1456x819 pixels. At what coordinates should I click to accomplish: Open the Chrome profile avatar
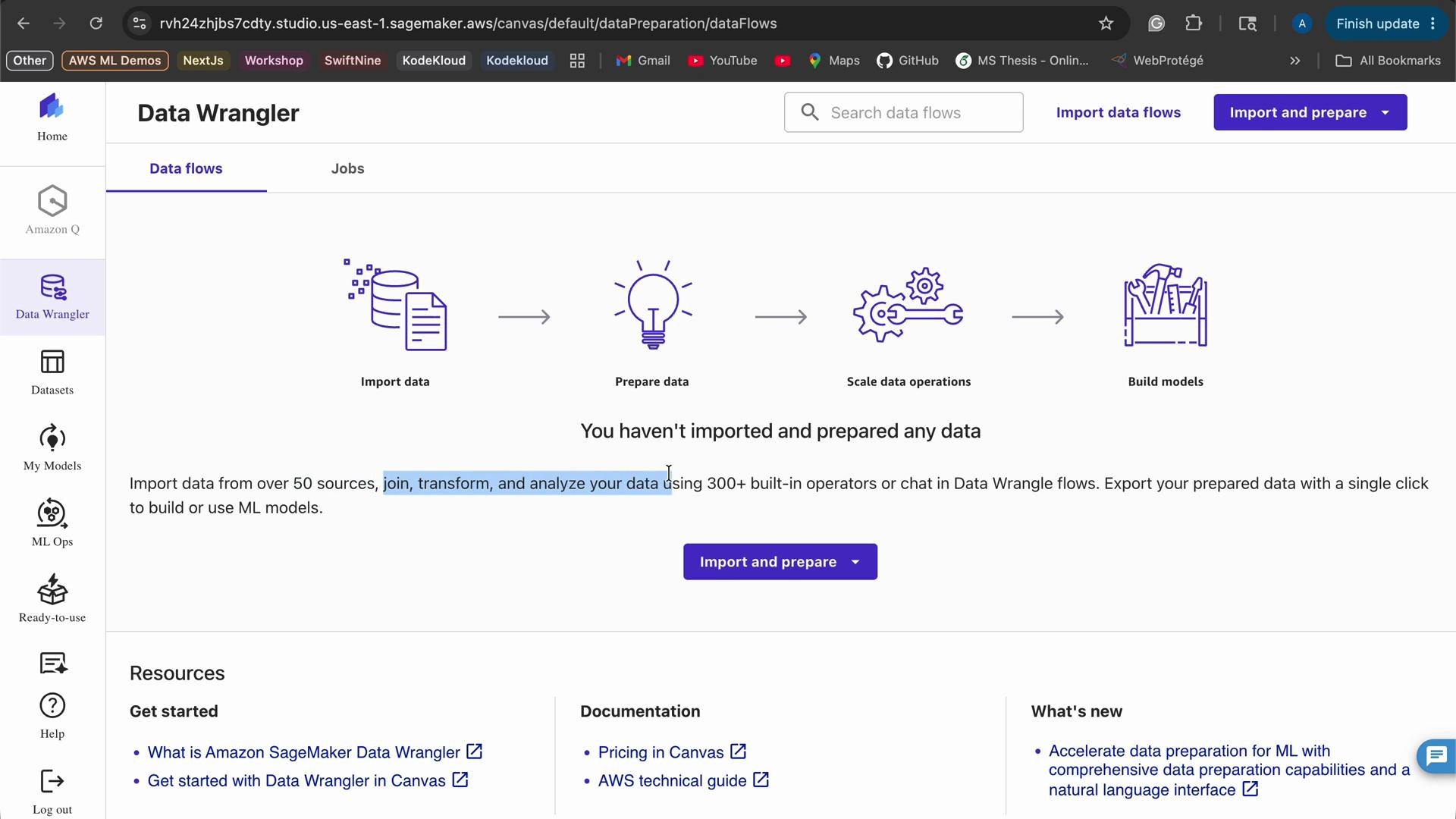pos(1302,24)
